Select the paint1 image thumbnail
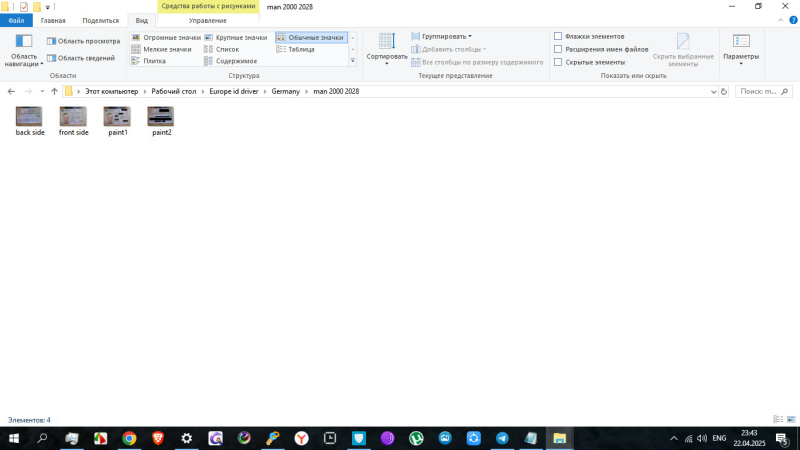 (x=118, y=120)
